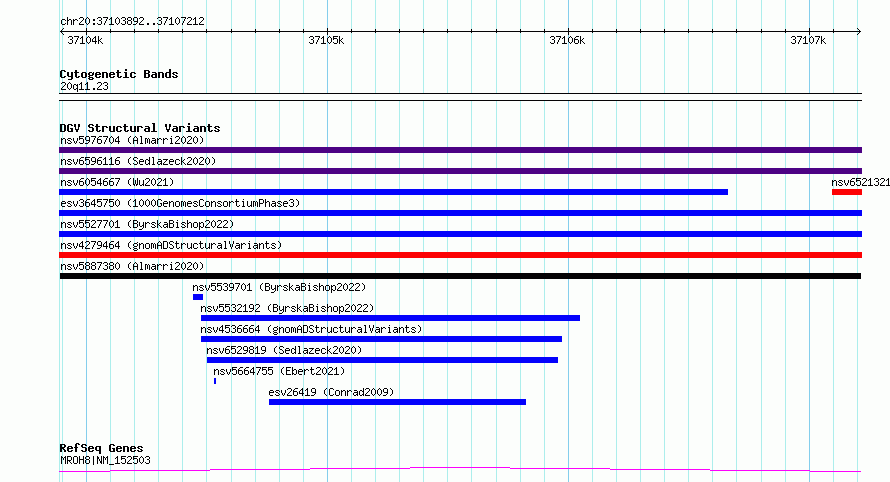Open the nsv5539701 (ByrskaBishop2022) label
The image size is (890, 482).
(x=279, y=287)
